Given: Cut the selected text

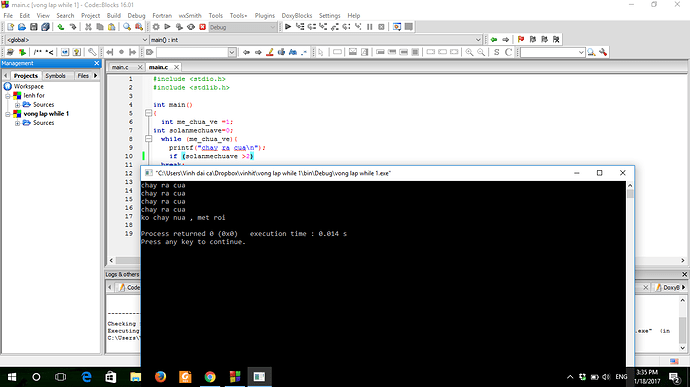Looking at the screenshot, I should pyautogui.click(x=88, y=27).
